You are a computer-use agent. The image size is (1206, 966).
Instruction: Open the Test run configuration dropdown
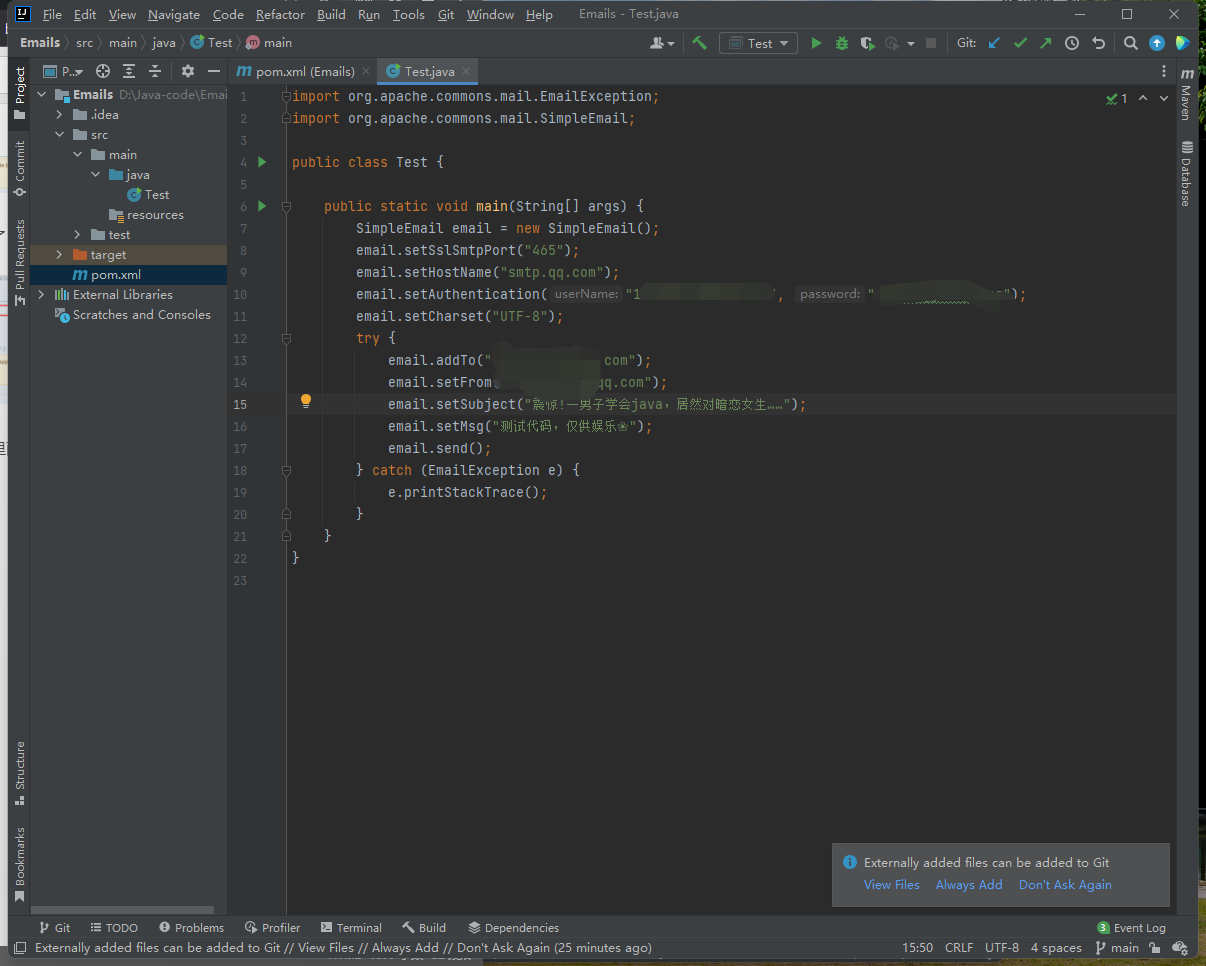coord(759,43)
